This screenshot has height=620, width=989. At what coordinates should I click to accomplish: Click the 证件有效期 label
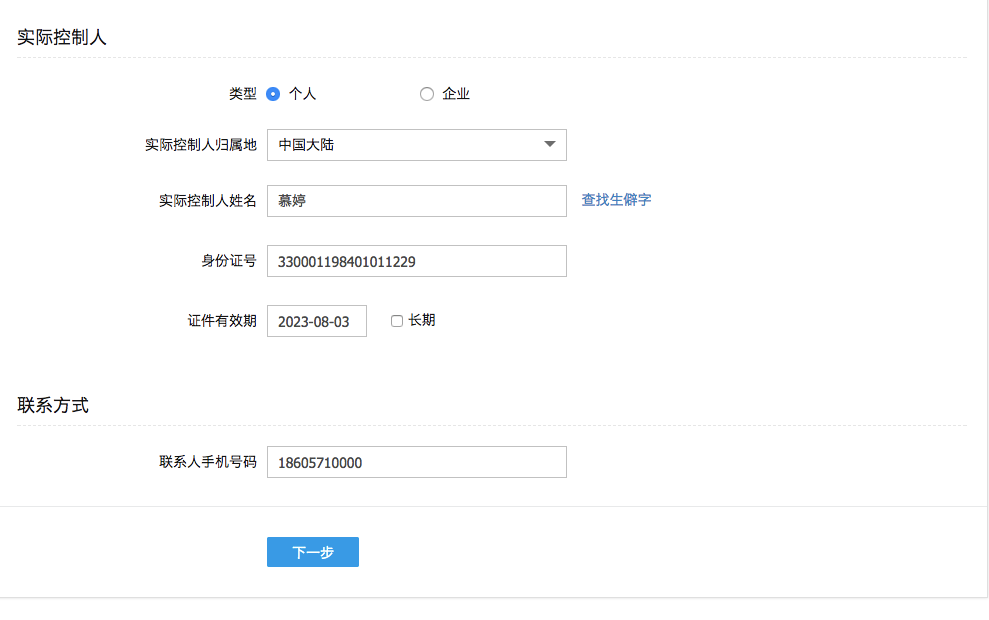(x=222, y=320)
